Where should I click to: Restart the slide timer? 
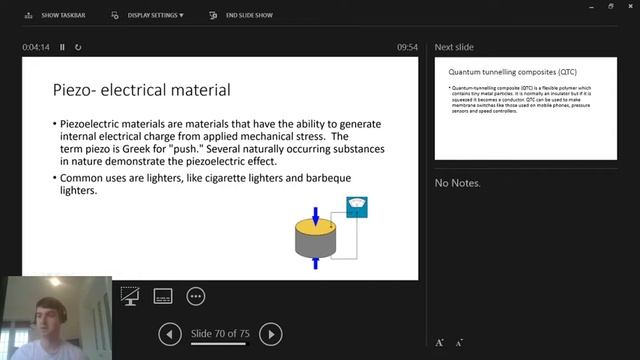78,47
